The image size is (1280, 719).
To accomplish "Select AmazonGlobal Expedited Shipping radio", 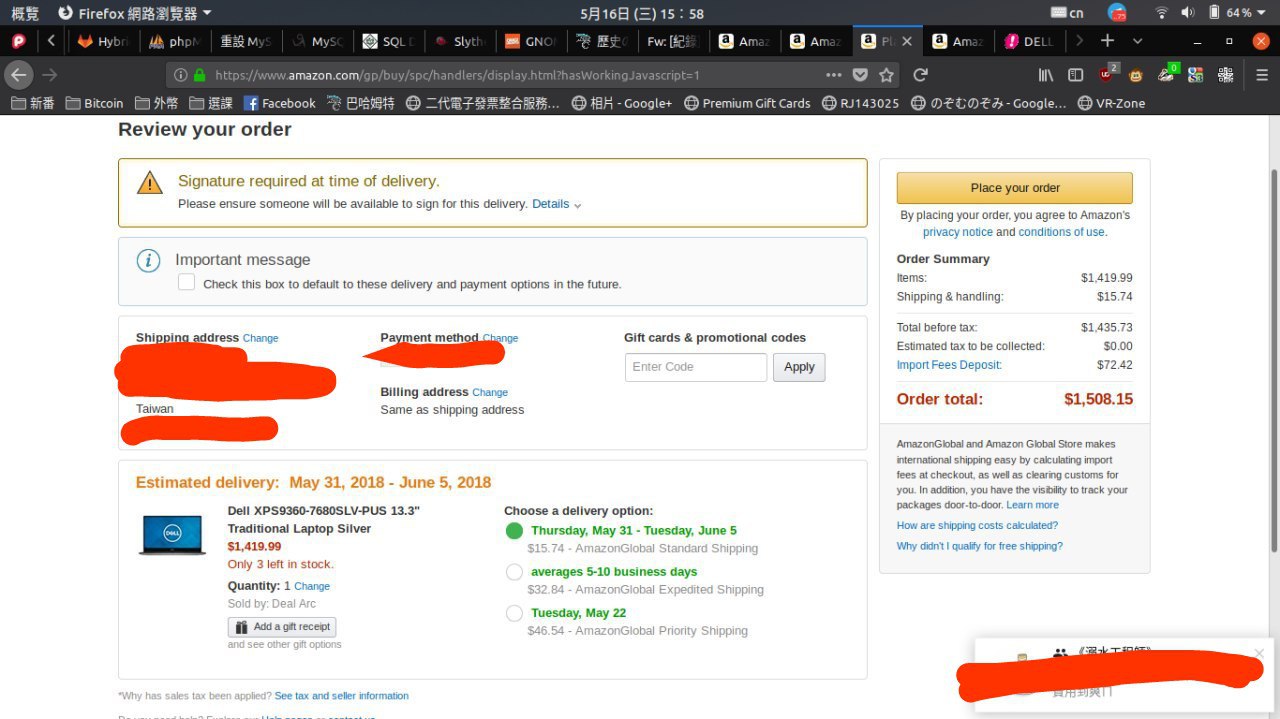I will tap(514, 572).
